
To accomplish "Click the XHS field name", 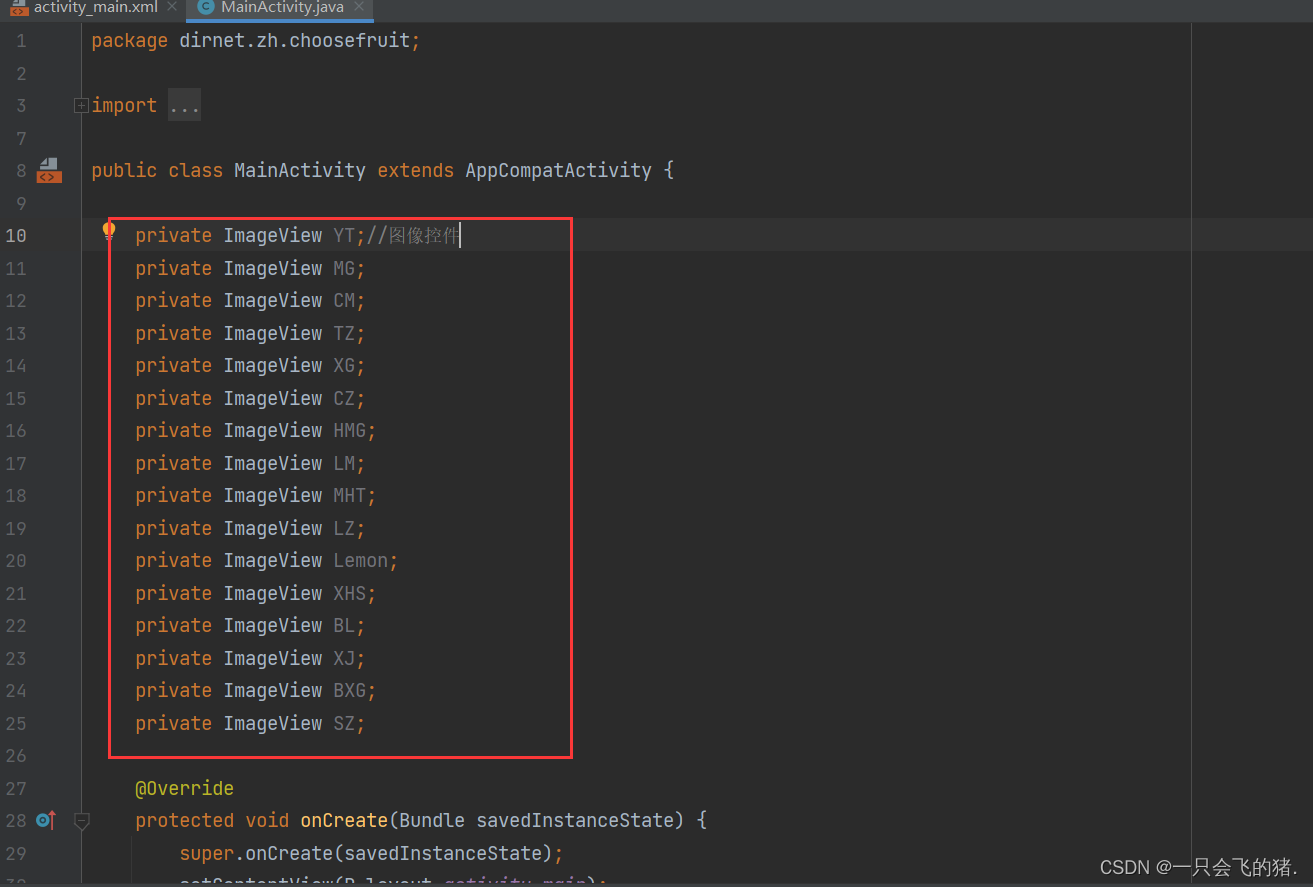I will 350,593.
